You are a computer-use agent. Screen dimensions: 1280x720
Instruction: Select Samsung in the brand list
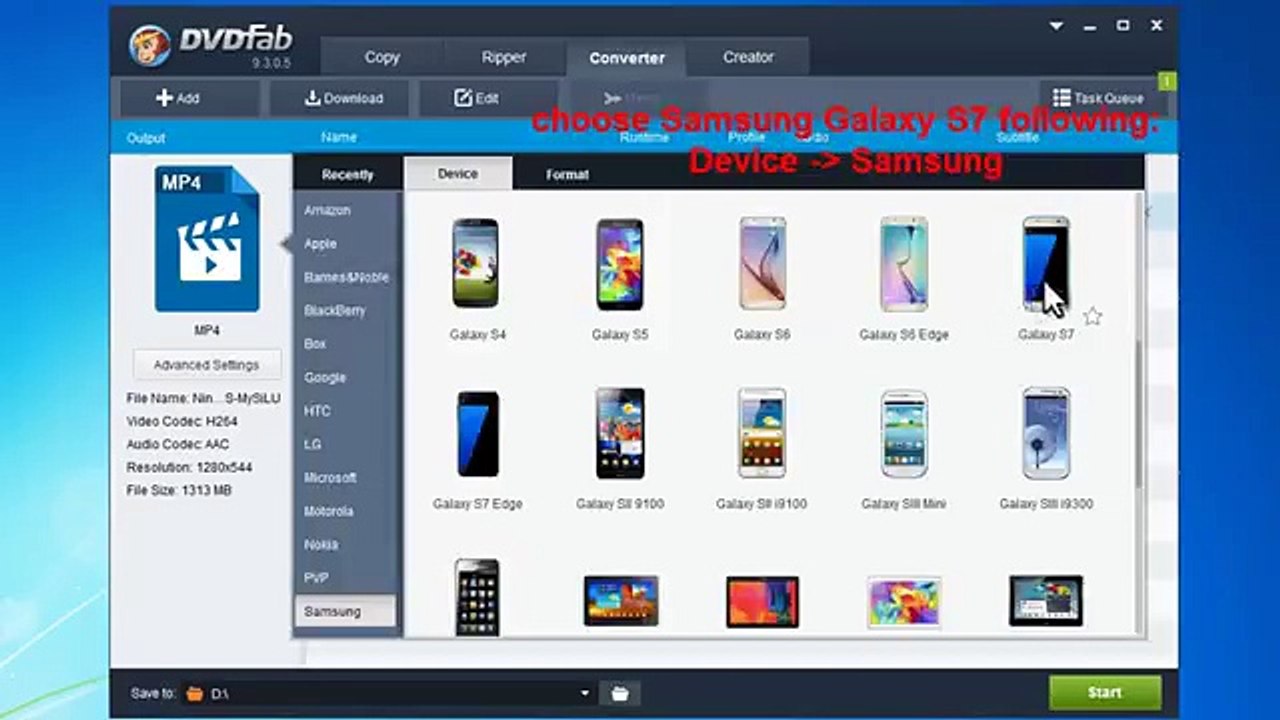(x=346, y=611)
